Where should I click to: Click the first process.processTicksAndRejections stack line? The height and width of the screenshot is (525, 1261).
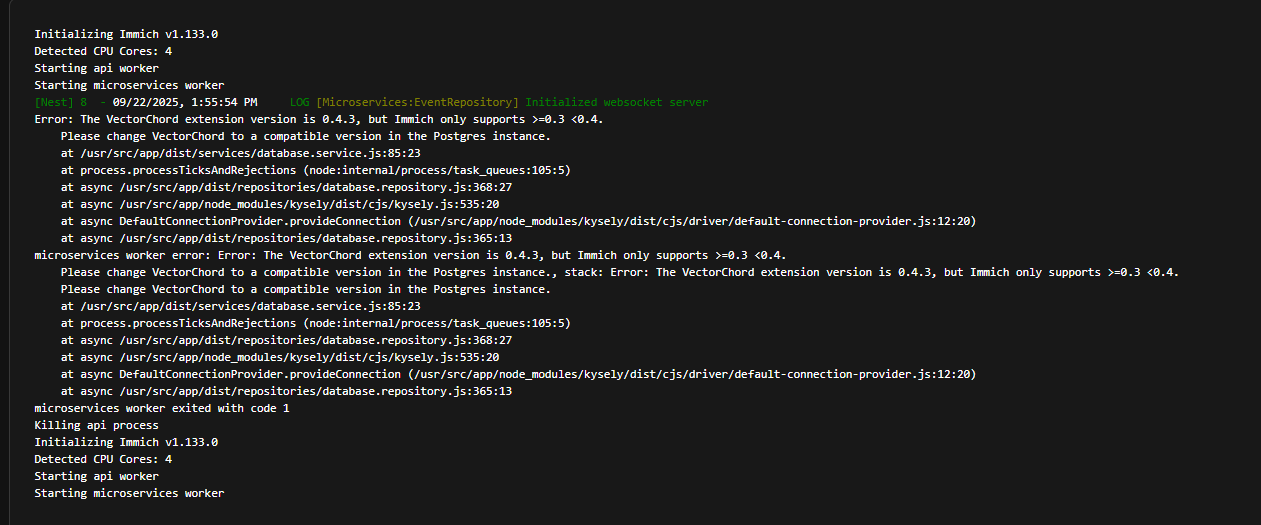click(315, 170)
